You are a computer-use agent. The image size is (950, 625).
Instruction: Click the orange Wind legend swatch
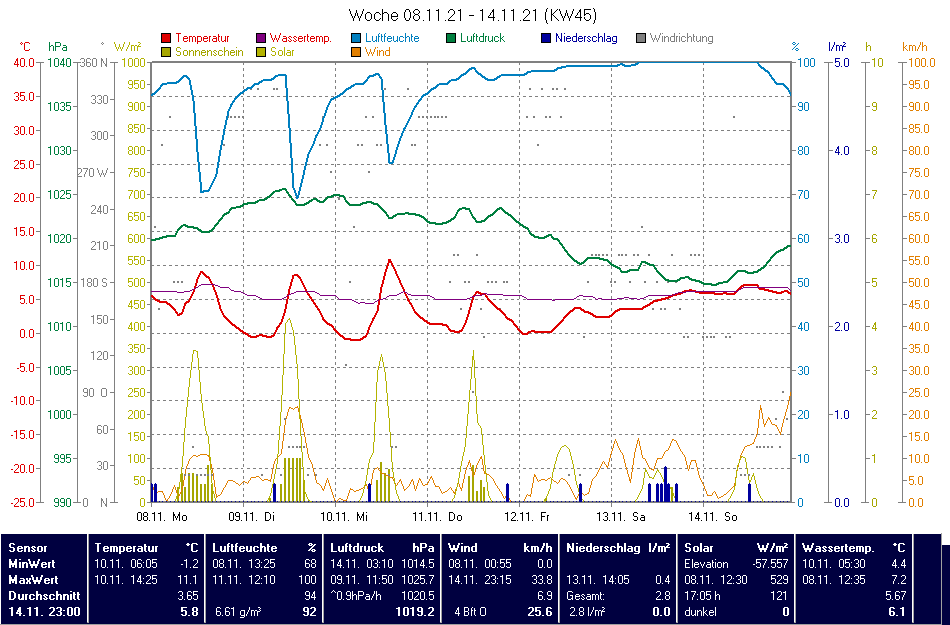click(x=356, y=52)
